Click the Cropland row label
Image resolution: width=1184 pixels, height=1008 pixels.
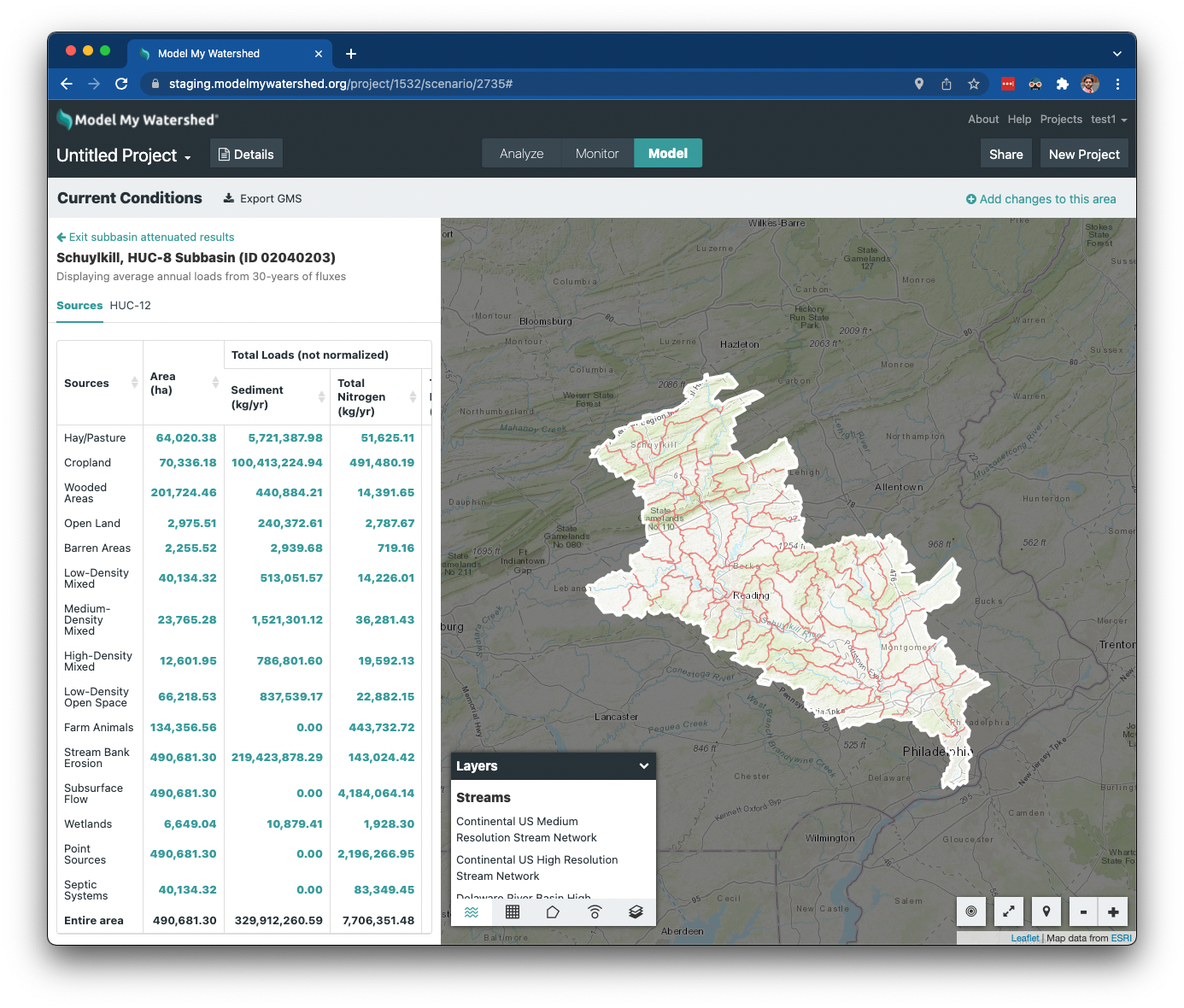pos(87,463)
